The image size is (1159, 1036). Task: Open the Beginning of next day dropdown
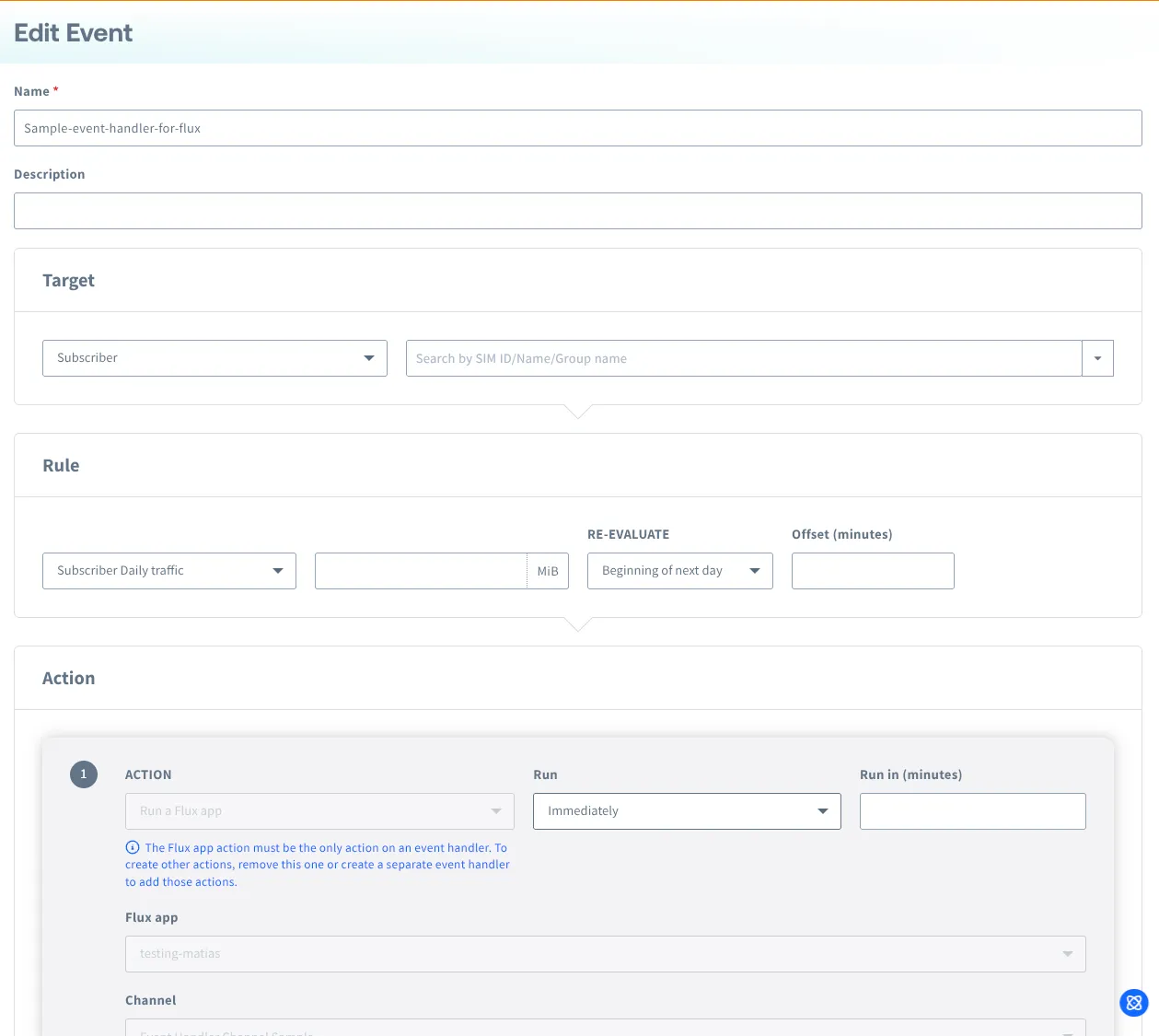coord(680,571)
